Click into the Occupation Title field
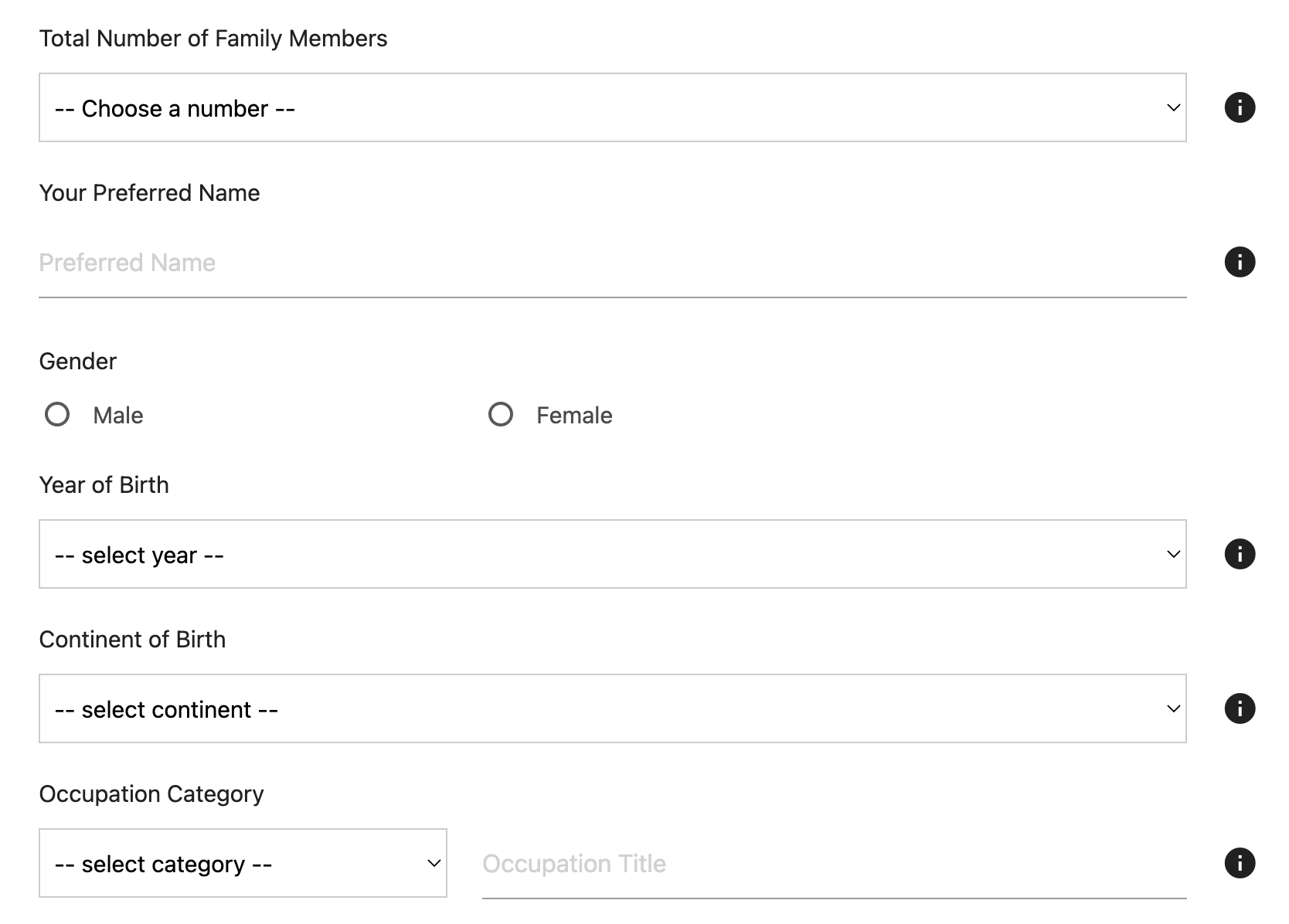This screenshot has width=1289, height=924. click(833, 864)
